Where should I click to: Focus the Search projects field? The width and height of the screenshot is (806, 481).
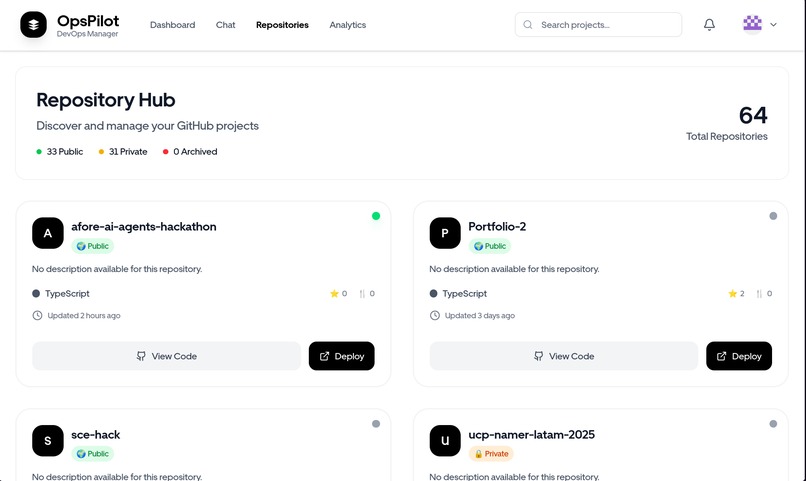[598, 25]
